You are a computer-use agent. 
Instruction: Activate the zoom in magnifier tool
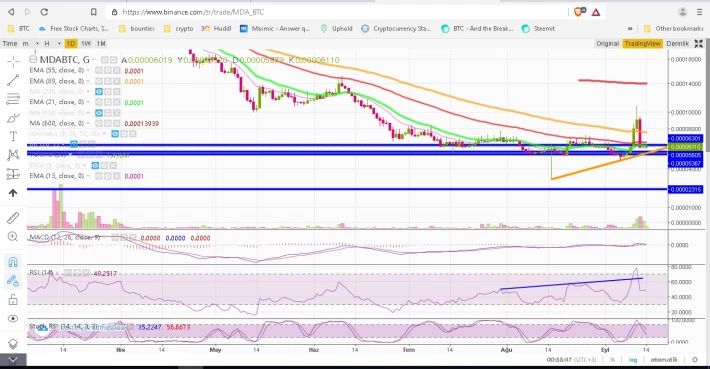click(13, 236)
